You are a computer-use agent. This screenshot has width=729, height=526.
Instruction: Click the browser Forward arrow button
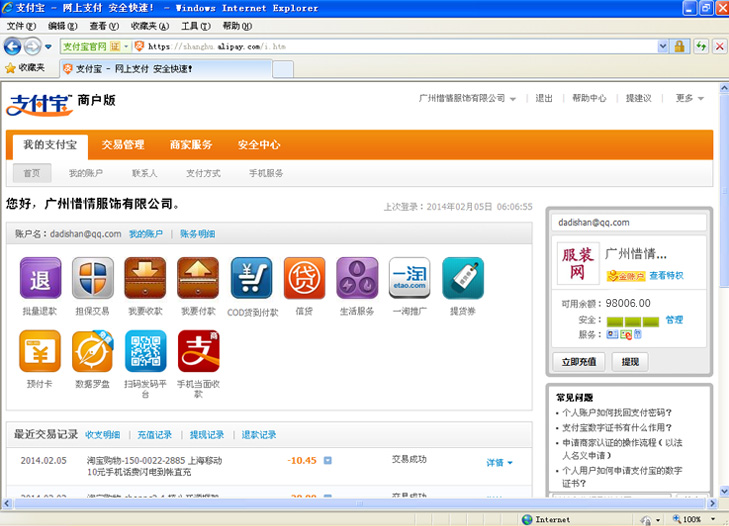click(x=33, y=47)
